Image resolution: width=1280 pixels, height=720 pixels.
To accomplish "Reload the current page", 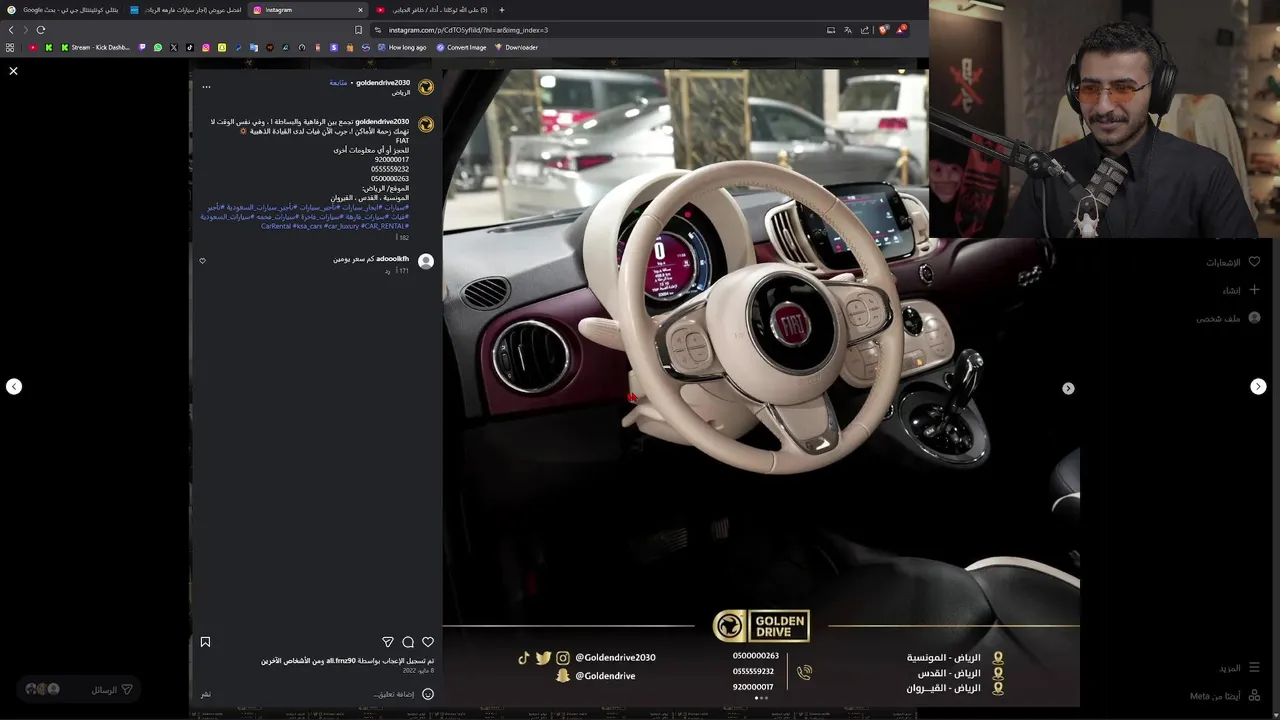I will pyautogui.click(x=41, y=30).
